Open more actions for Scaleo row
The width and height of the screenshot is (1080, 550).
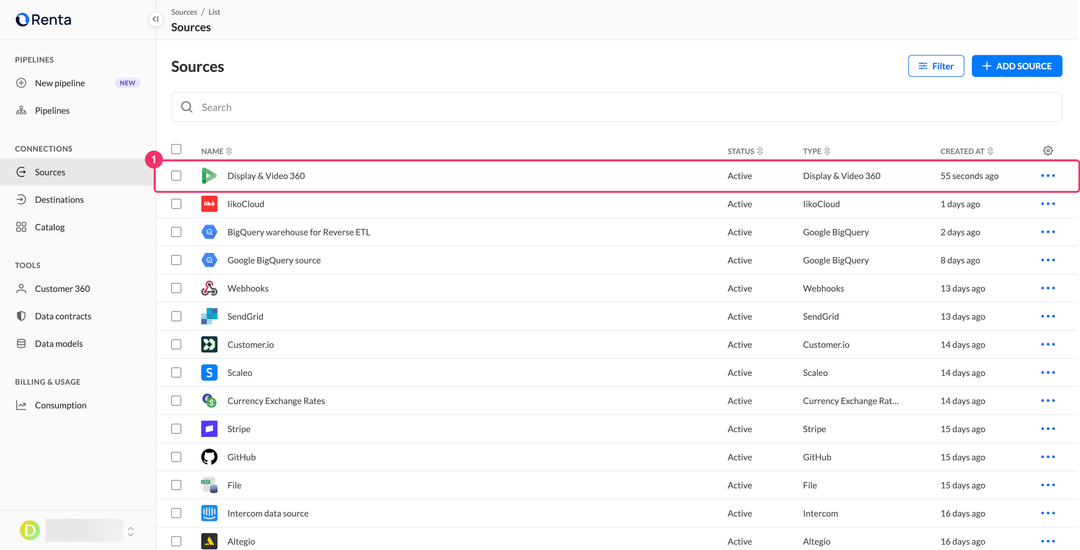coord(1048,372)
